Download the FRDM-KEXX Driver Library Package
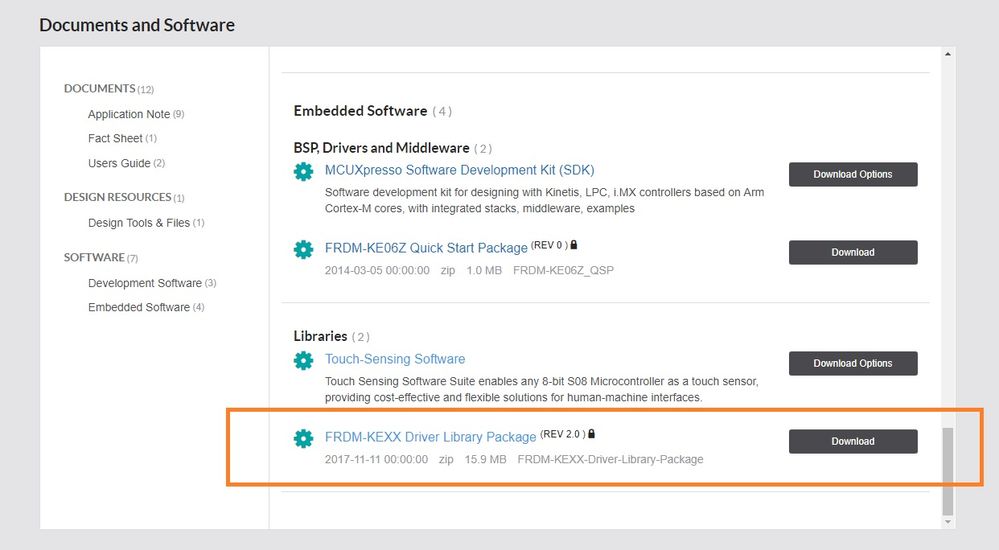The height and width of the screenshot is (550, 999). coord(852,441)
